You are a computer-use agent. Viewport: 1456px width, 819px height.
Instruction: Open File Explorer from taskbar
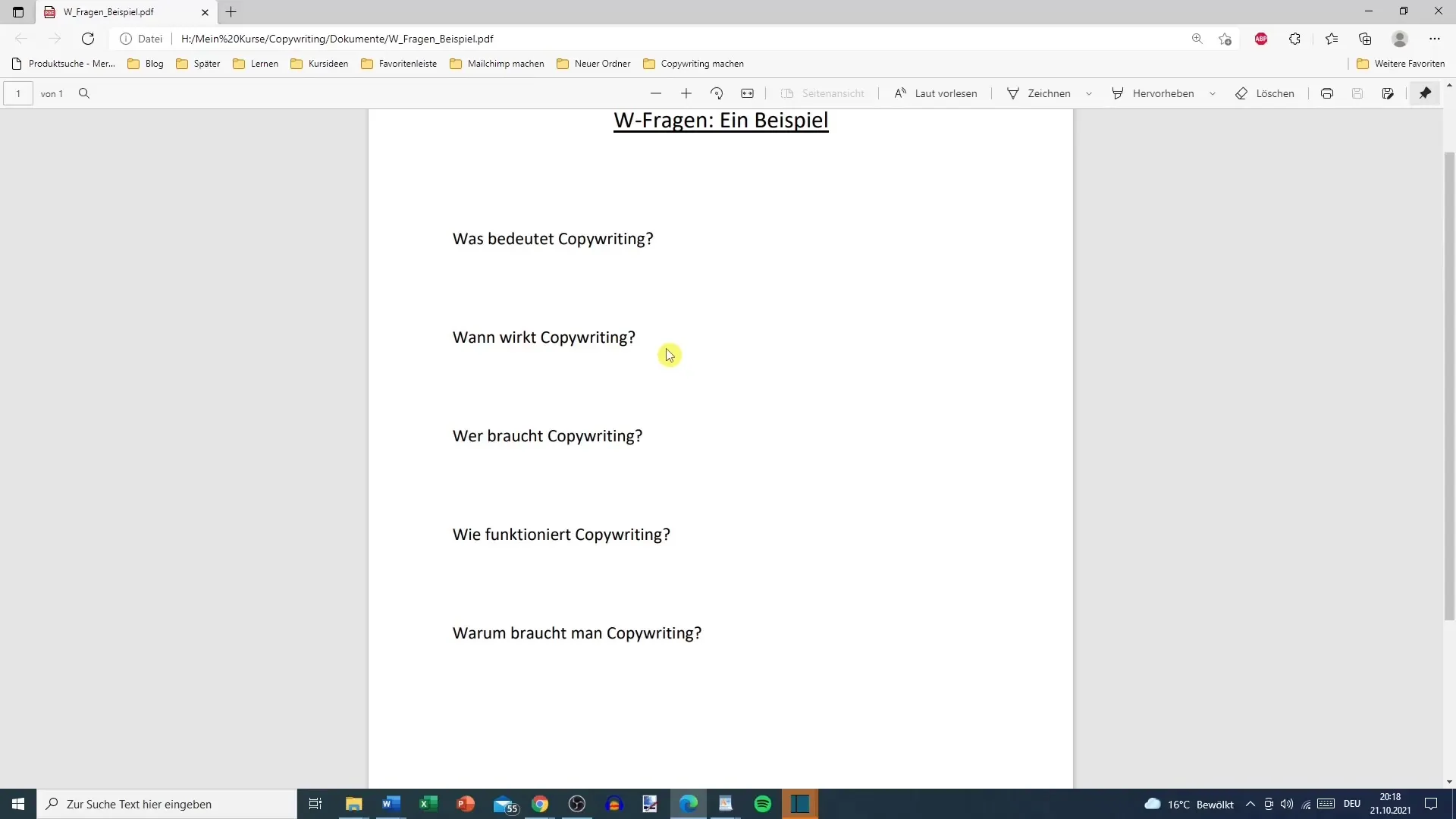(353, 804)
